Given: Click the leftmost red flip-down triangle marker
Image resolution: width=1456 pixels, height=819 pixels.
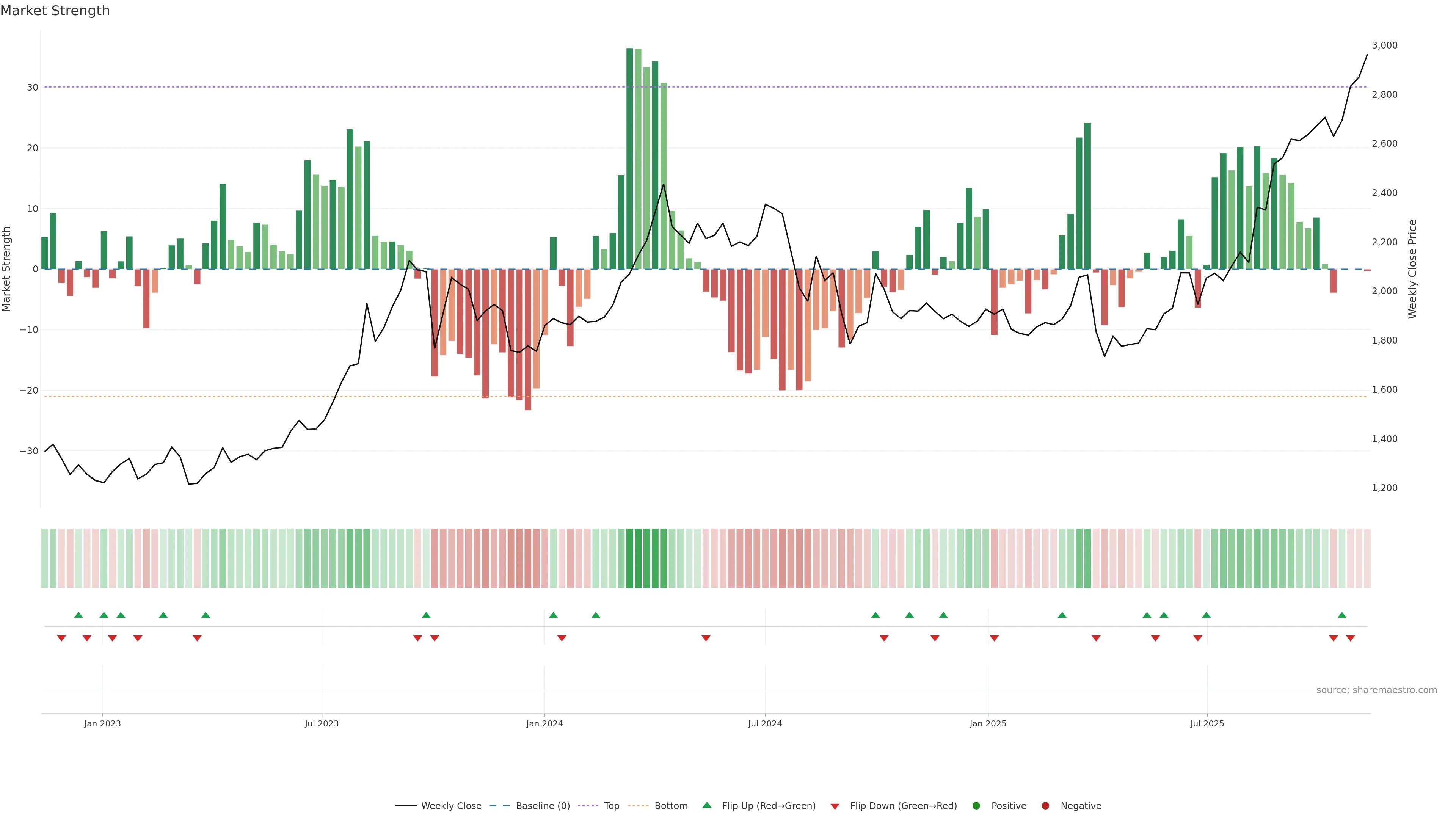Looking at the screenshot, I should (61, 638).
